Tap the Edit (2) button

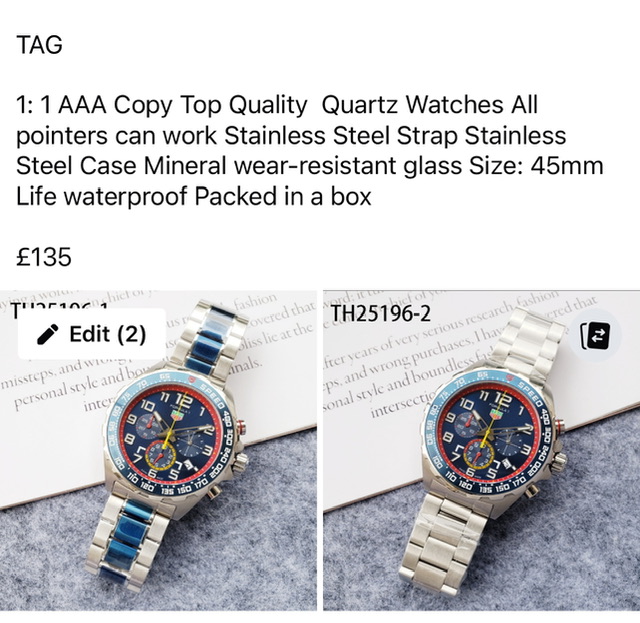(92, 334)
